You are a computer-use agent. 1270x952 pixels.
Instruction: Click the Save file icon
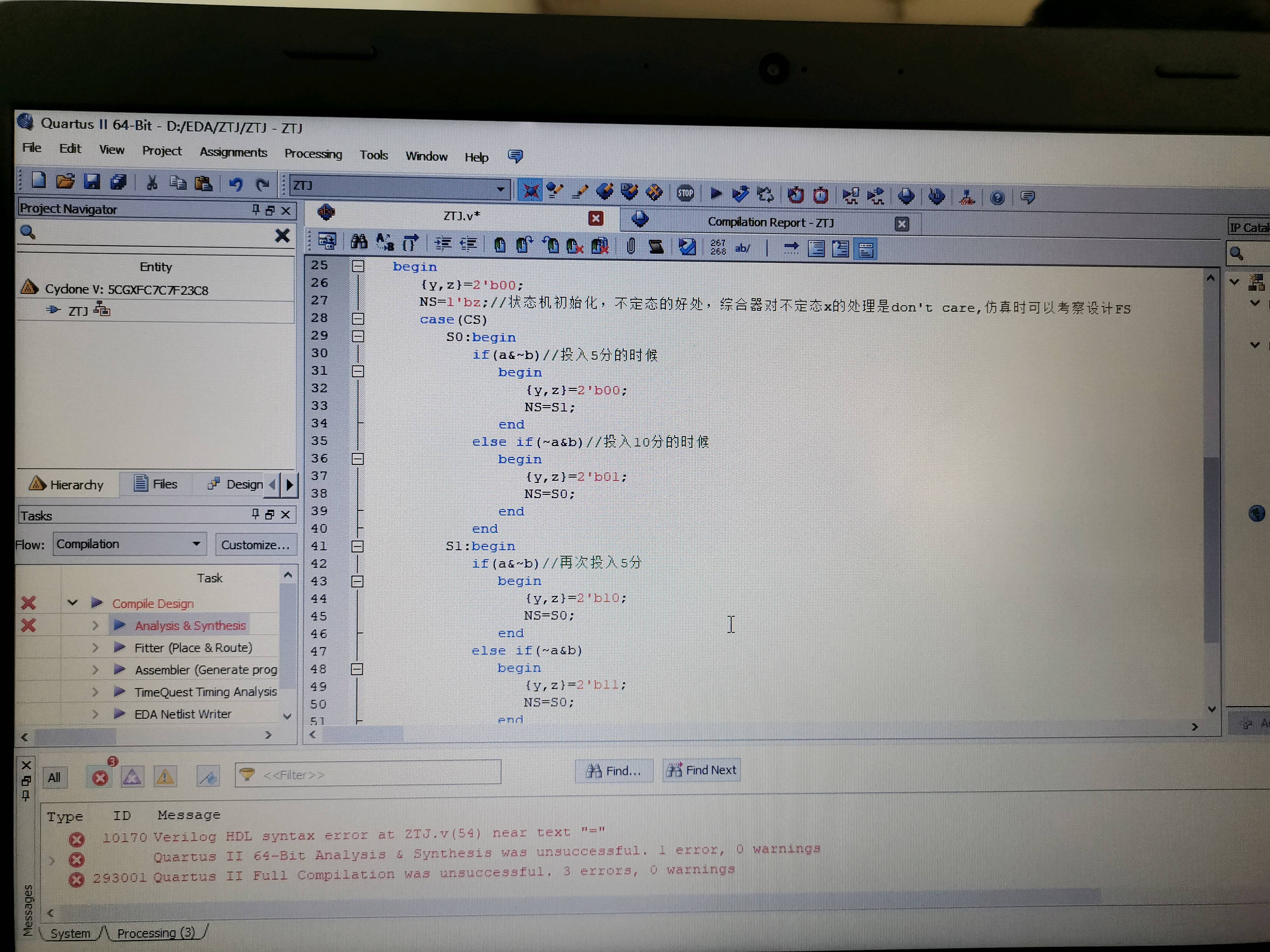[x=92, y=182]
